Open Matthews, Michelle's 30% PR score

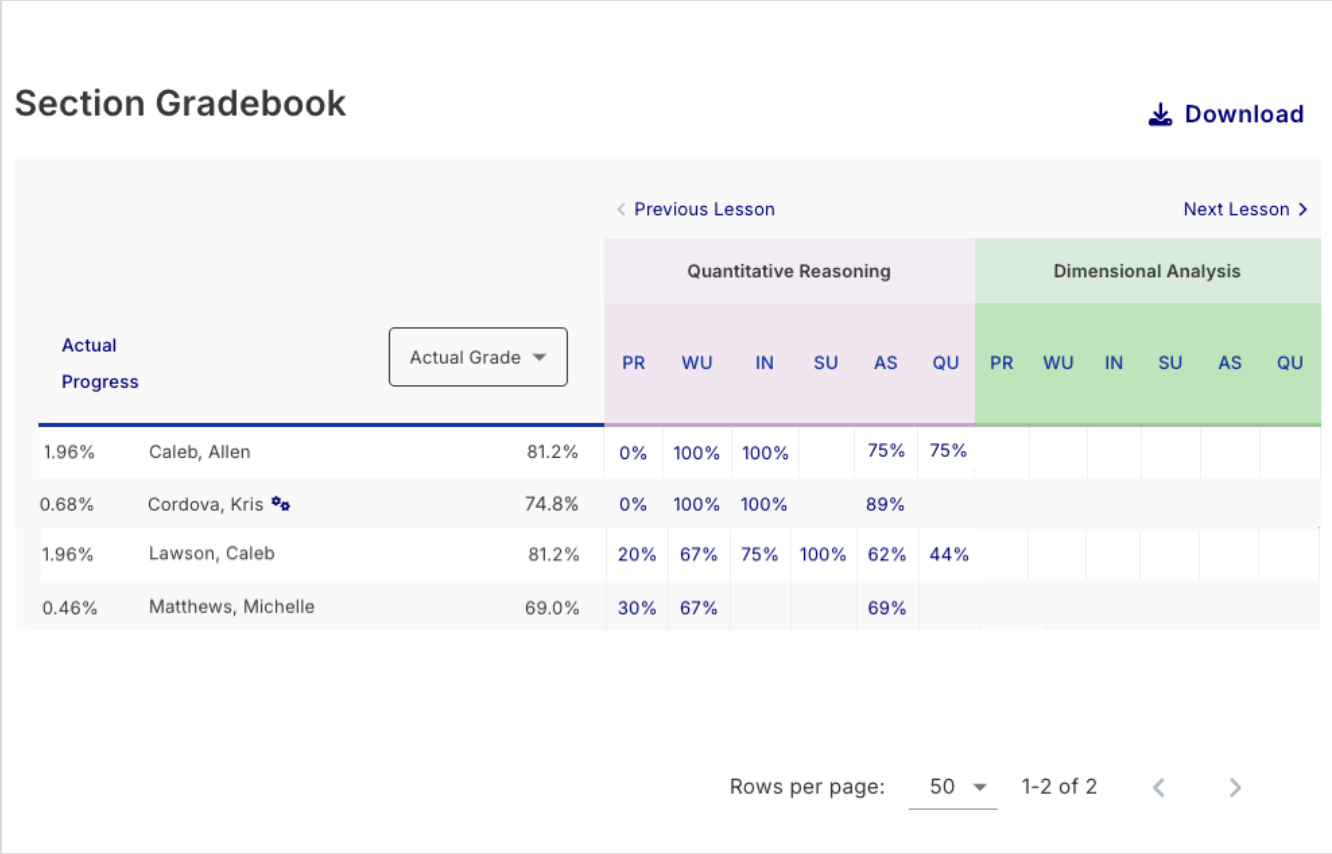pyautogui.click(x=636, y=608)
